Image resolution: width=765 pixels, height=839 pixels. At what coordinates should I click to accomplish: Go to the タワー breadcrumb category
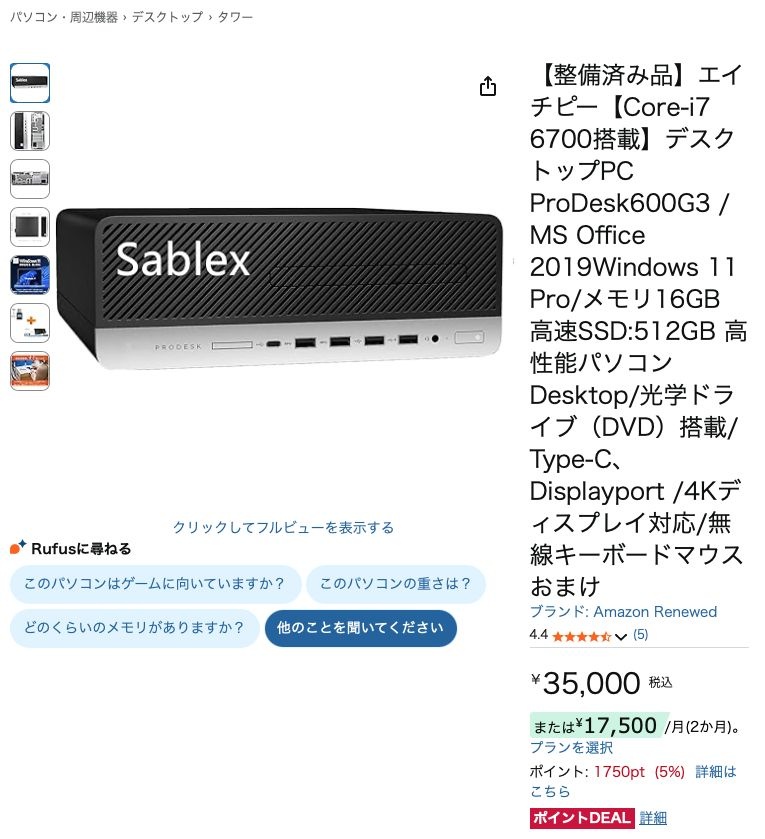(235, 17)
